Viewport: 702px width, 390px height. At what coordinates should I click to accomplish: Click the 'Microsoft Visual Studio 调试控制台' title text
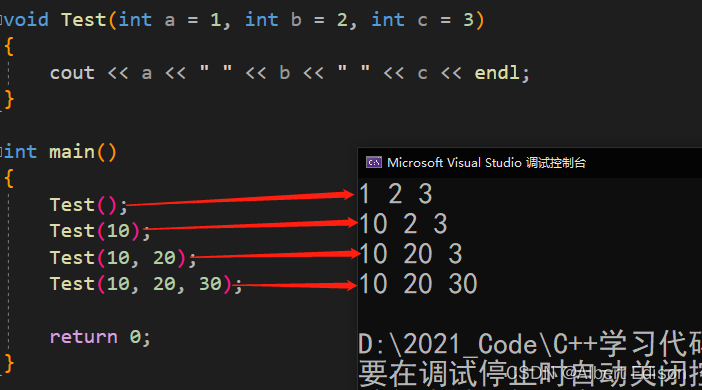tap(486, 163)
